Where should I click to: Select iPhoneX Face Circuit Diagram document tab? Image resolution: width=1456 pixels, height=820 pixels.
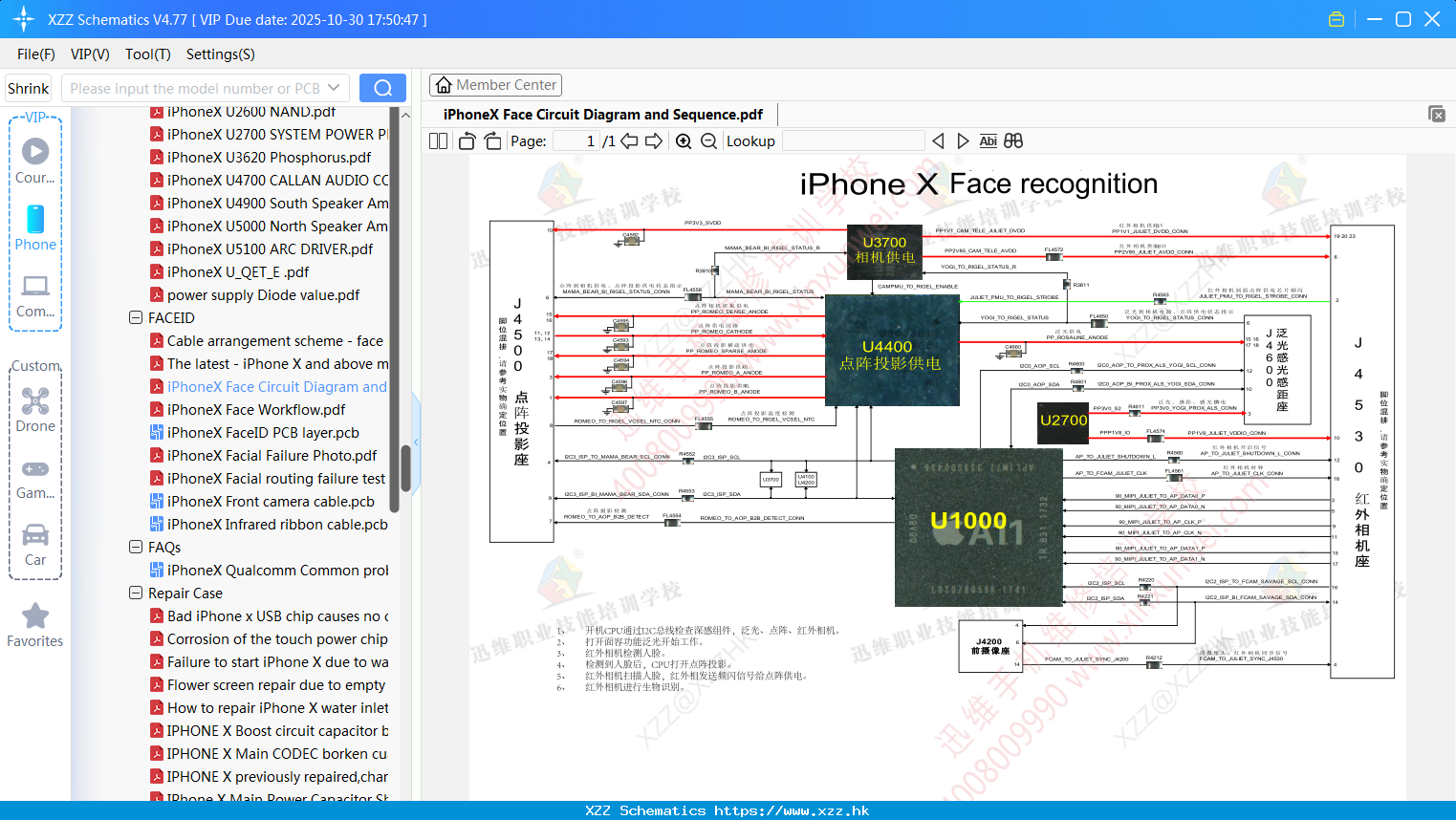coord(603,115)
